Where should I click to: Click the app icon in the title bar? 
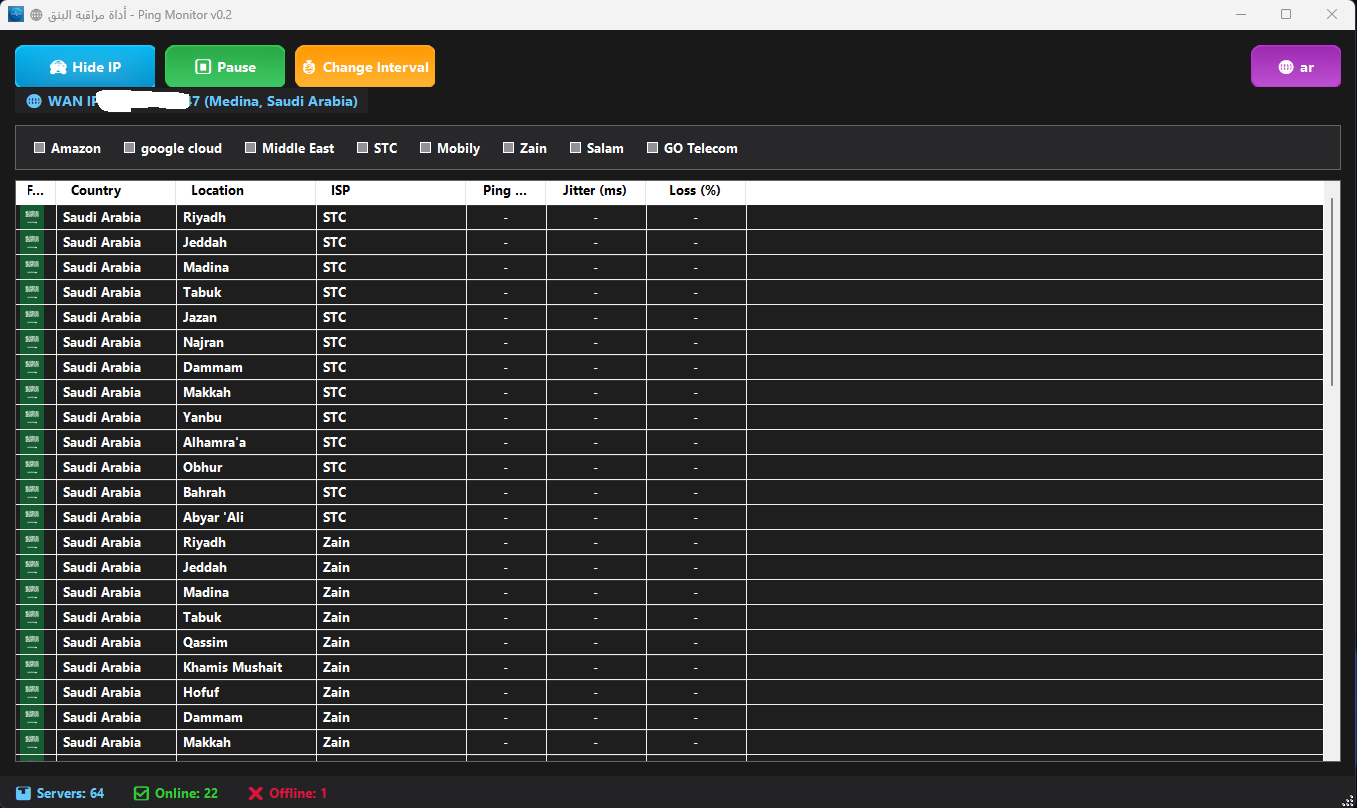coord(14,14)
